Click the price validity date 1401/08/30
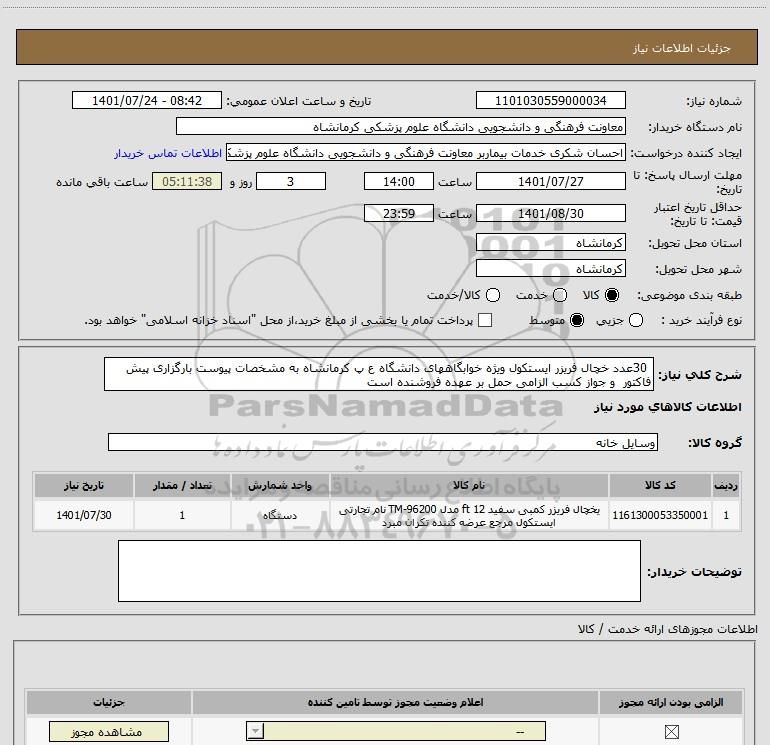Image resolution: width=770 pixels, height=745 pixels. point(550,214)
